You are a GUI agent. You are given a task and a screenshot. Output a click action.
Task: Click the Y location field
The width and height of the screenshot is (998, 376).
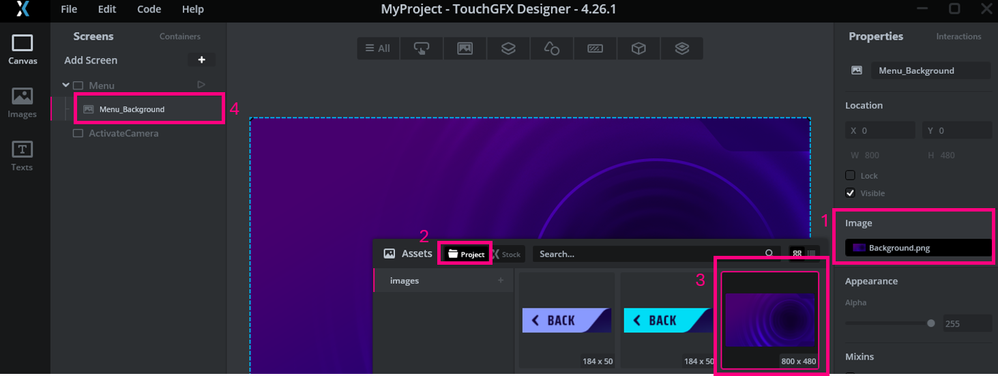click(x=956, y=130)
